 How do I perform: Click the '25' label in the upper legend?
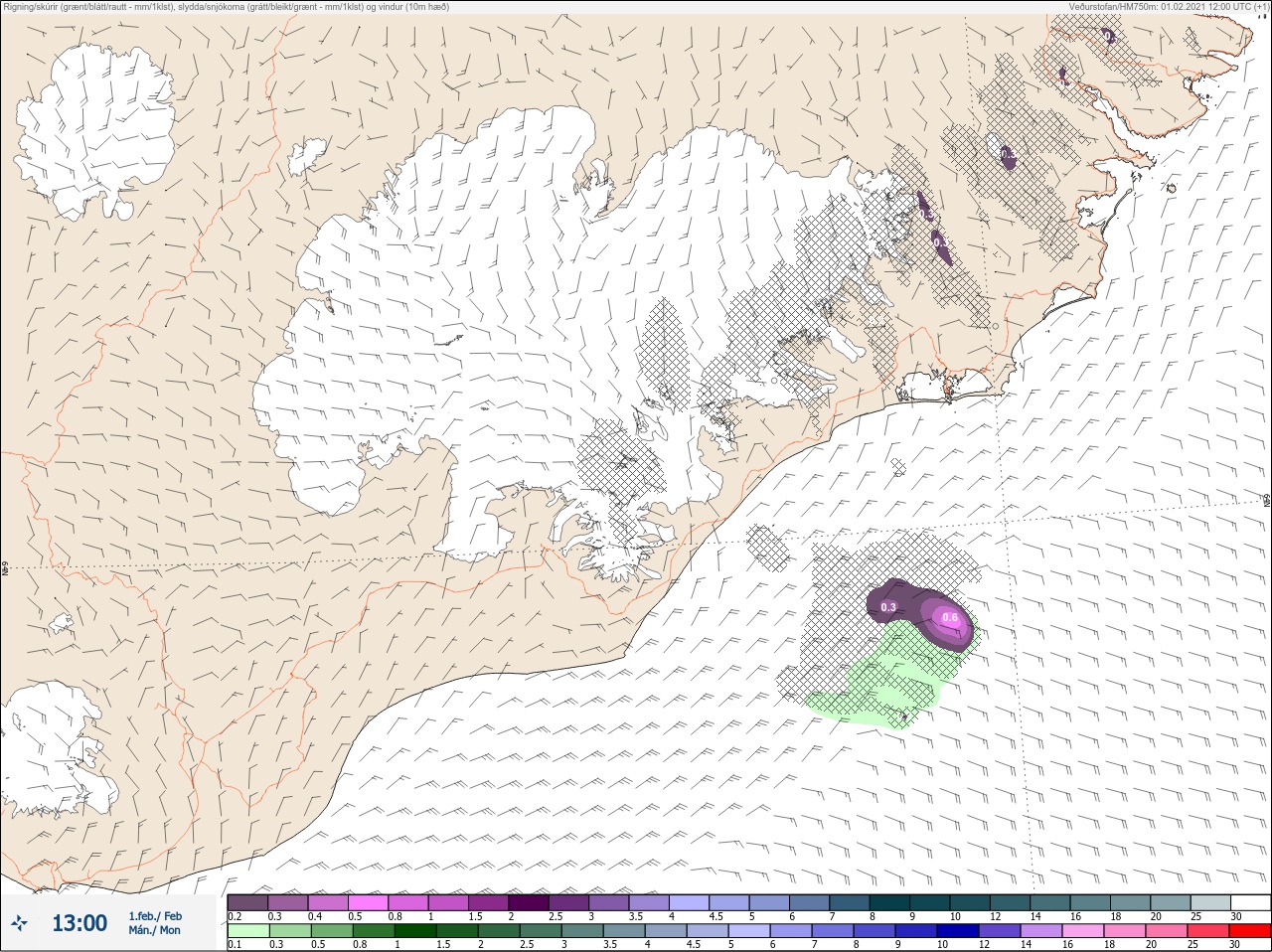click(x=1195, y=916)
